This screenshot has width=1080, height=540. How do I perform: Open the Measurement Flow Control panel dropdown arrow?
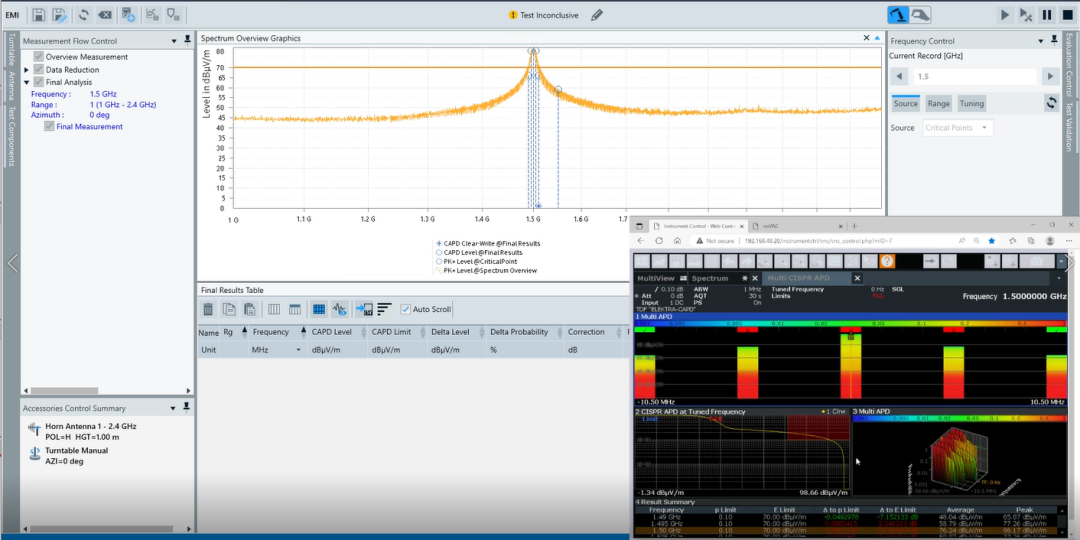(174, 41)
